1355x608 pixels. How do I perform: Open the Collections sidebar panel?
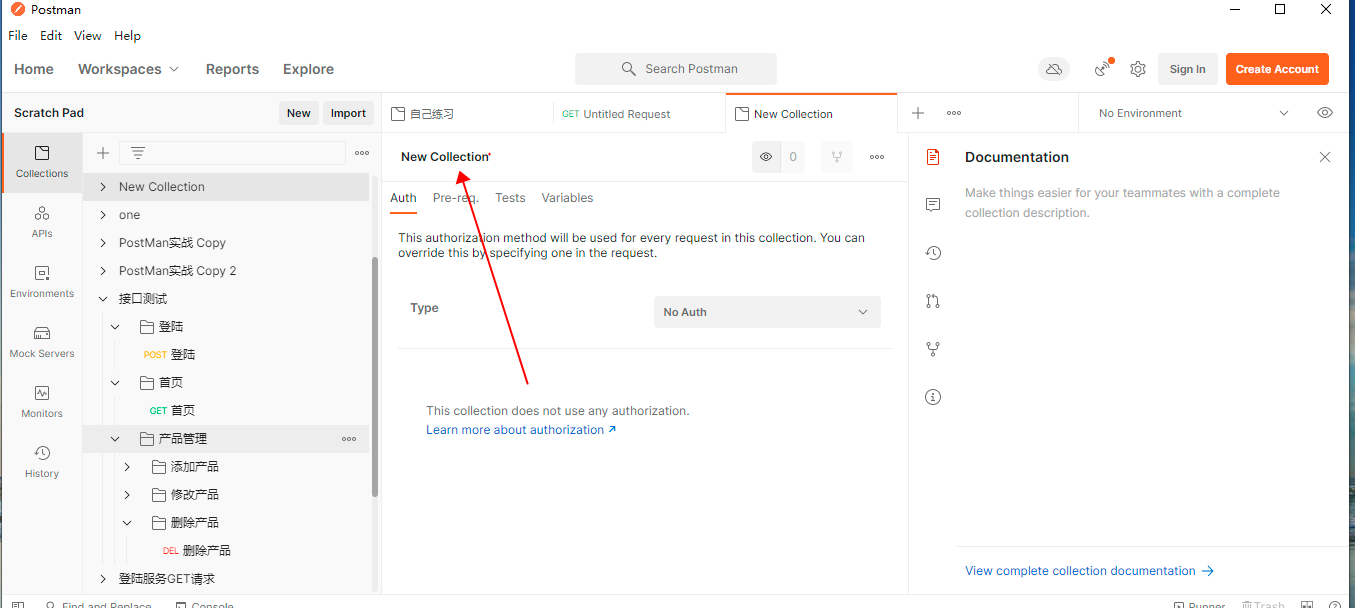(x=42, y=160)
